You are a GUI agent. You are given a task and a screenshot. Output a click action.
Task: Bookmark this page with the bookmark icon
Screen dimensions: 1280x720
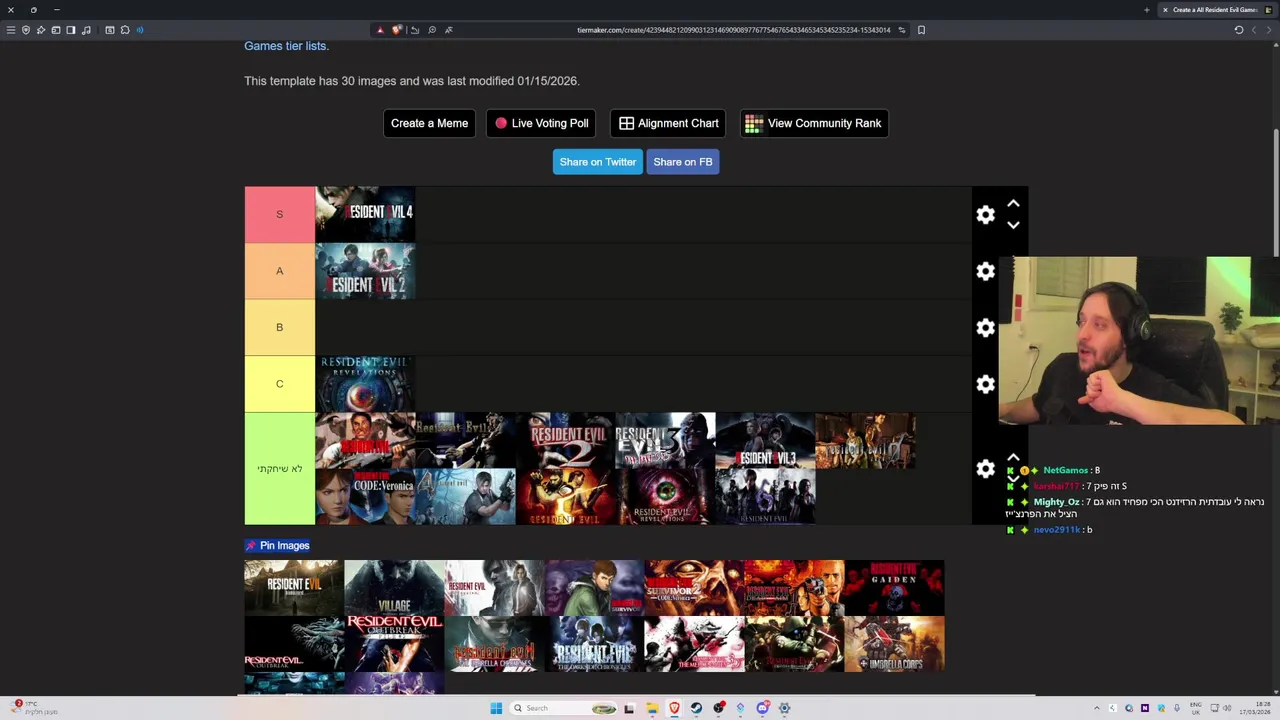[x=921, y=30]
